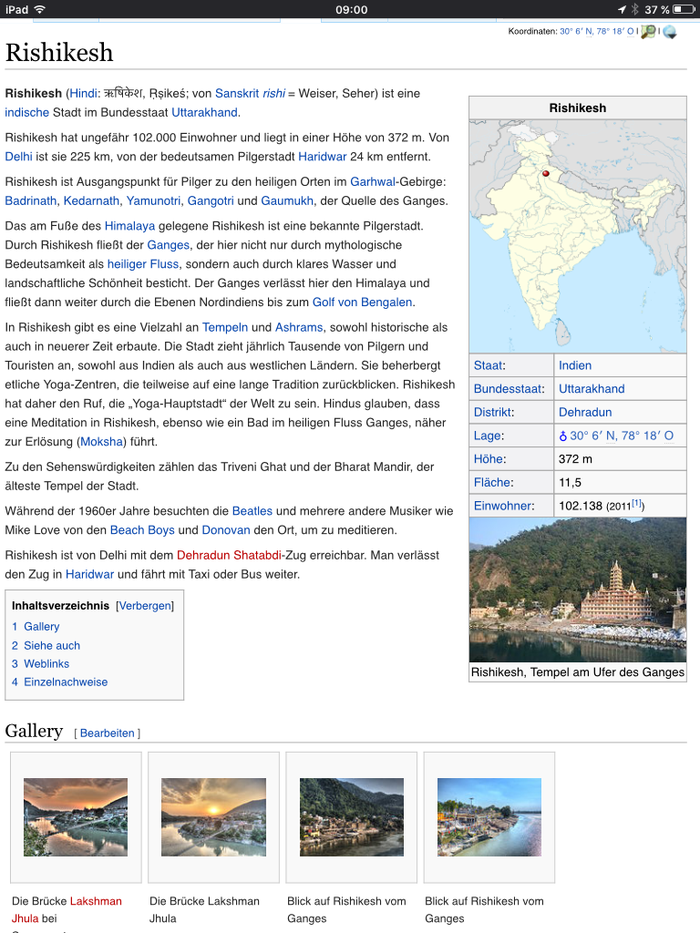
Task: Open the Staat label link in infobox
Action: [489, 365]
